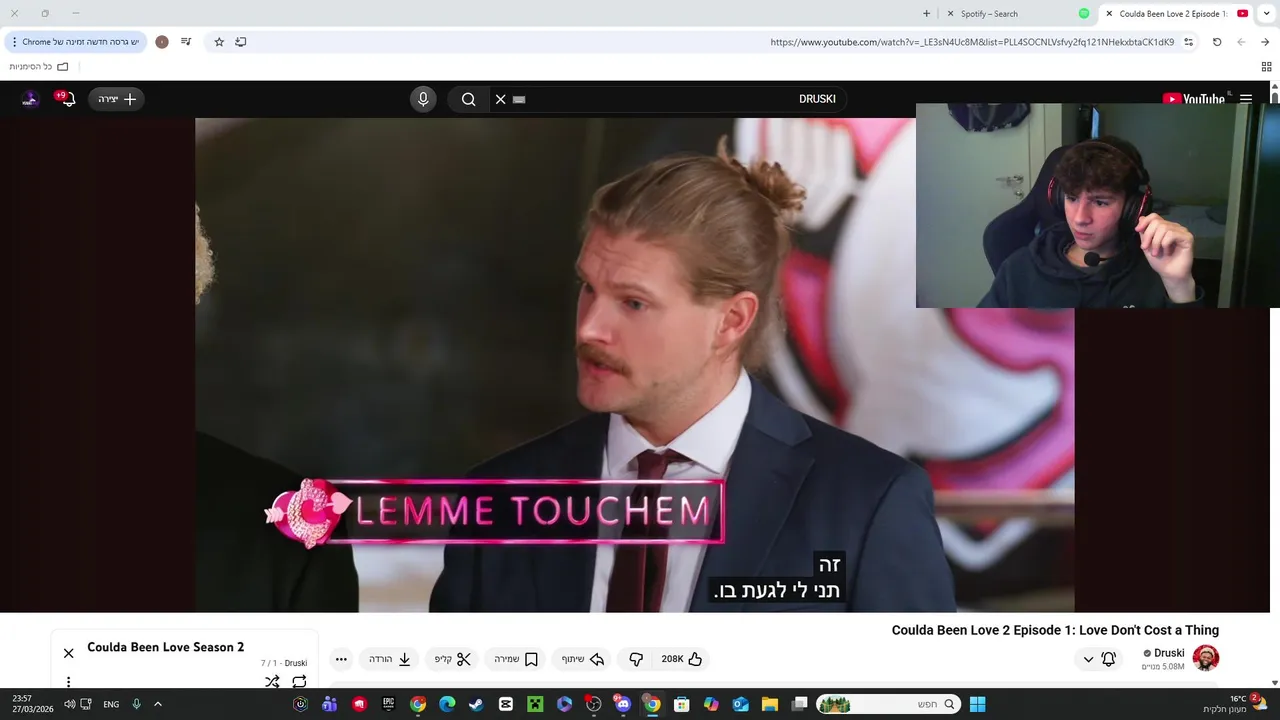Screen dimensions: 1280x720
Task: Close the Spotify – Search tab
Action: [951, 14]
